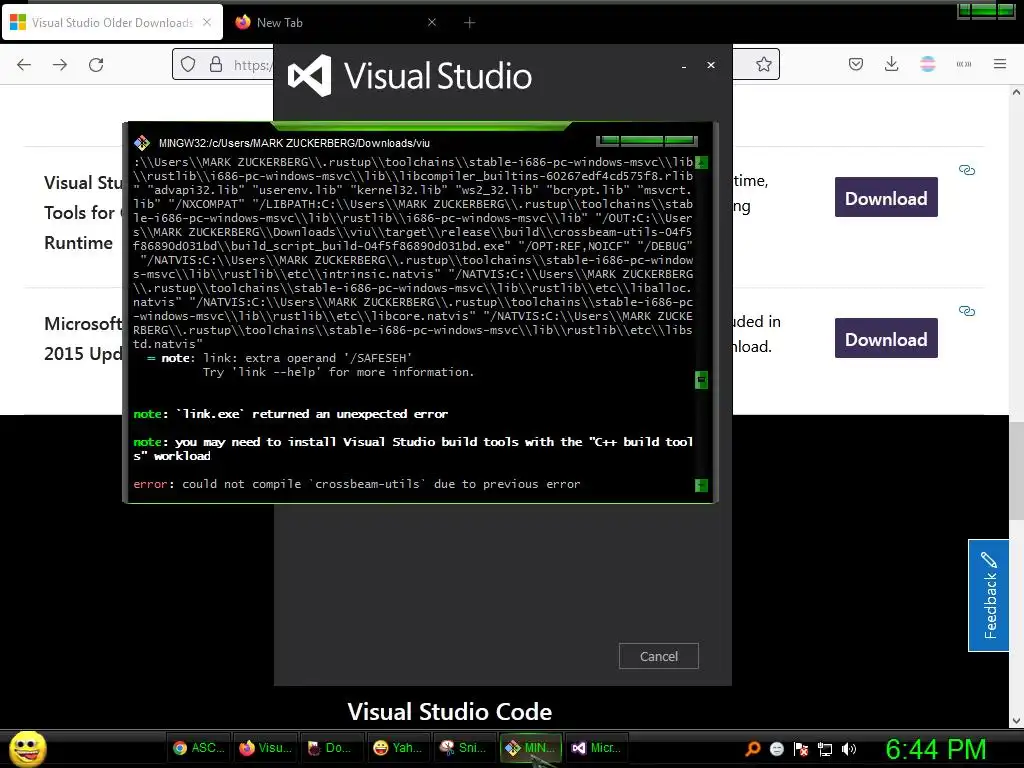Click the Firefox account avatar icon
This screenshot has width=1024, height=768.
pos(928,64)
